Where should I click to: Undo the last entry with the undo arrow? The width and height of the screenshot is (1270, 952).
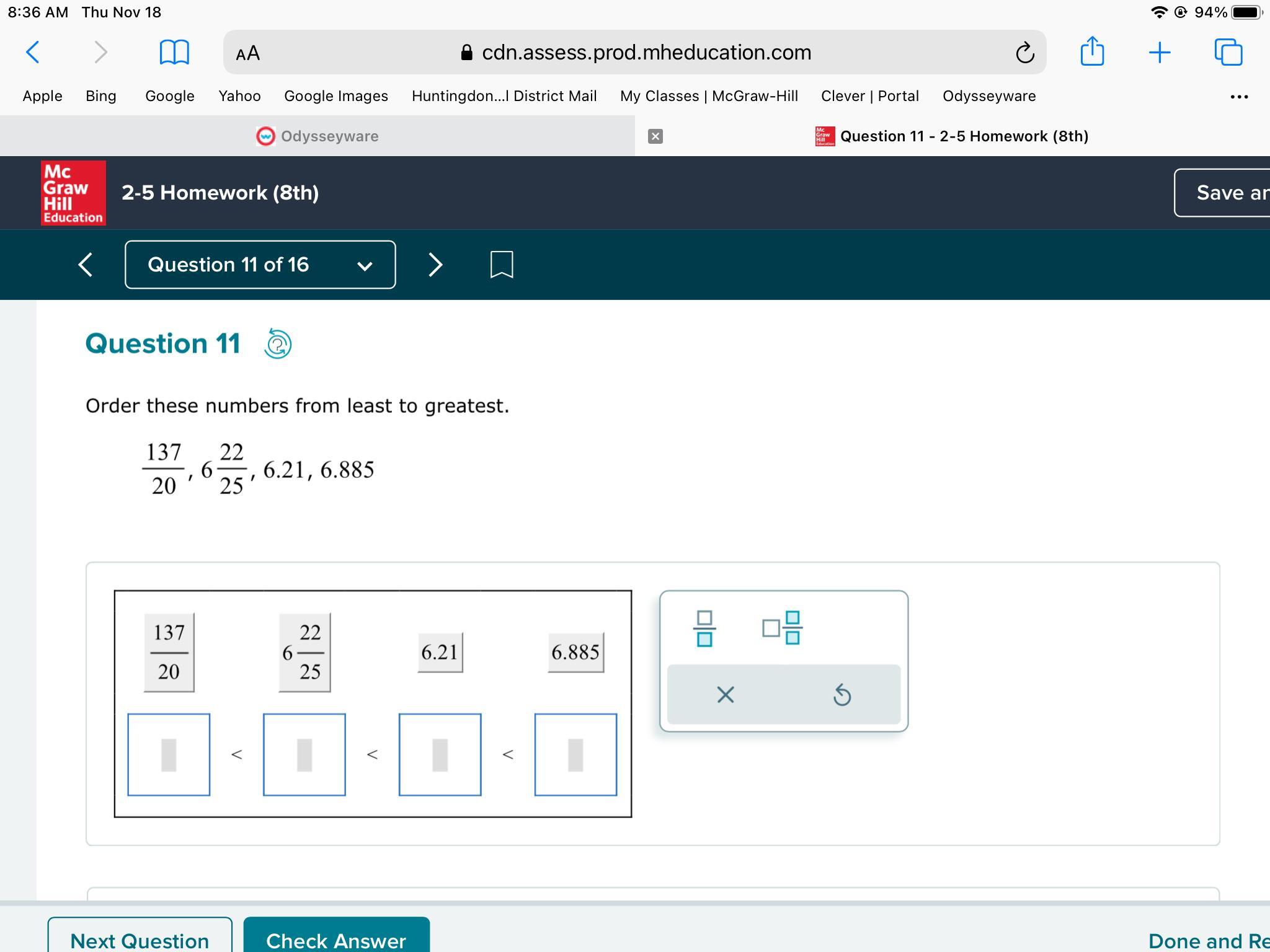click(841, 695)
